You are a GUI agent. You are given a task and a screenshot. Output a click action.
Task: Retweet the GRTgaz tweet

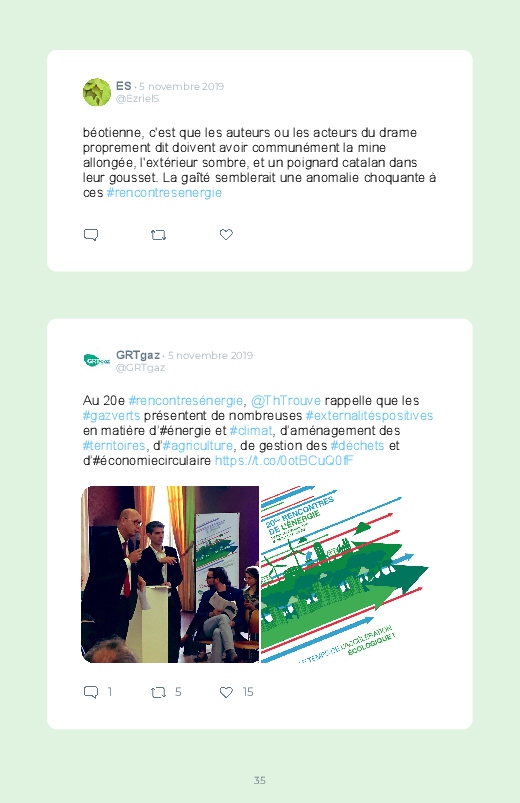158,693
